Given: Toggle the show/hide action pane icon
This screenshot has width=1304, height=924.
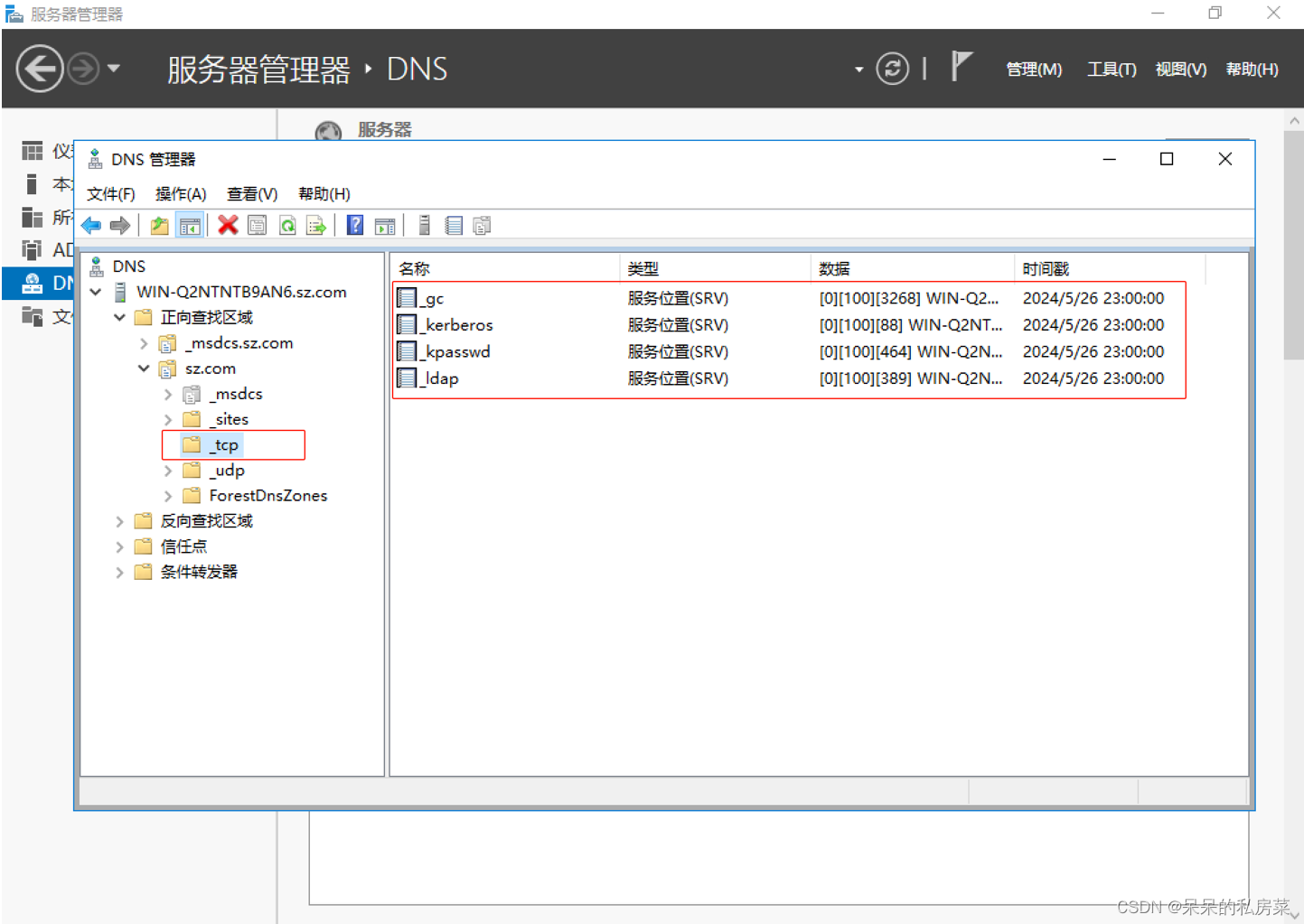Looking at the screenshot, I should [x=385, y=226].
